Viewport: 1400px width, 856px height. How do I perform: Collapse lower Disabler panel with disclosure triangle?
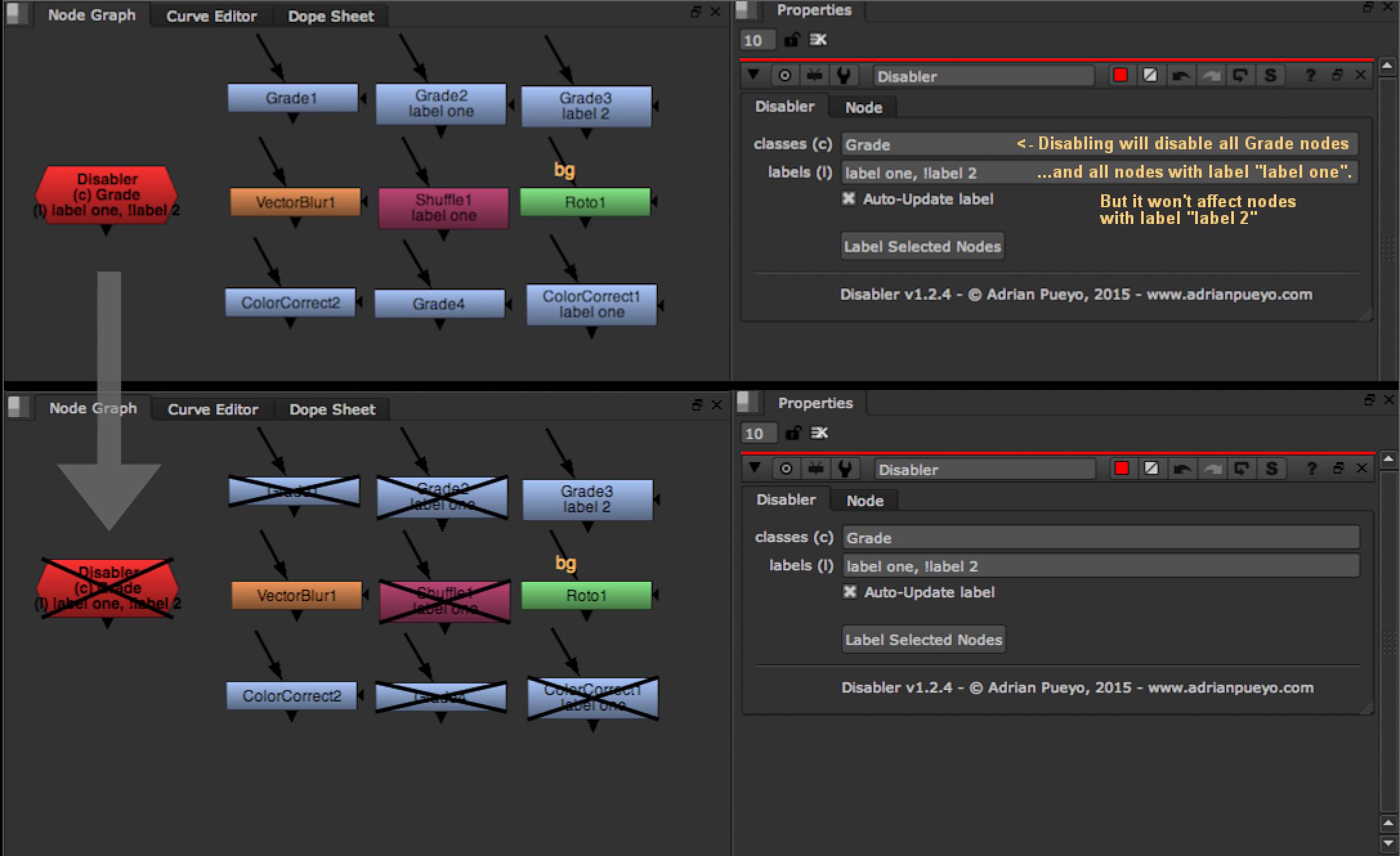(755, 468)
